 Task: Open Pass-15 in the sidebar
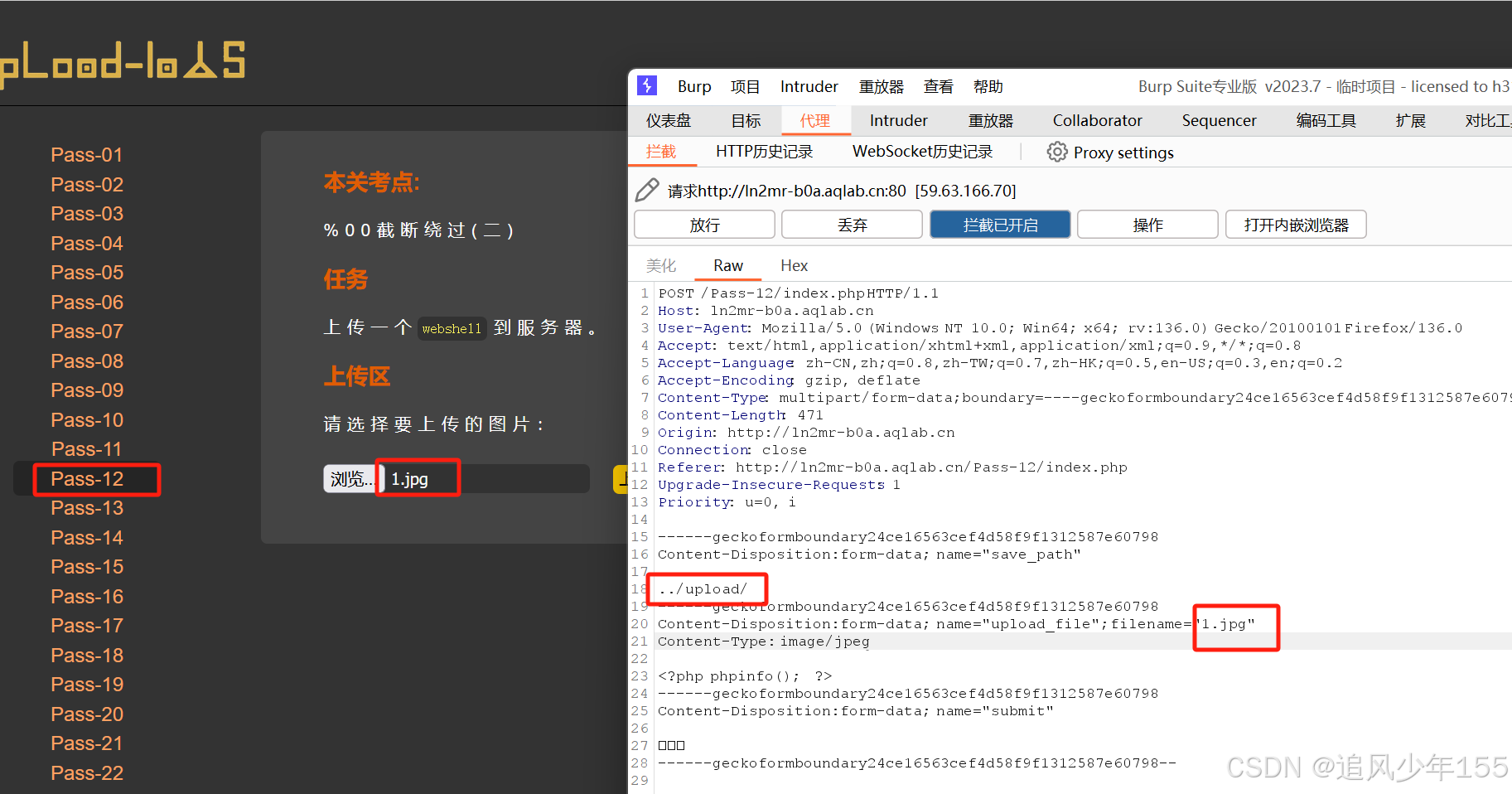pyautogui.click(x=87, y=567)
